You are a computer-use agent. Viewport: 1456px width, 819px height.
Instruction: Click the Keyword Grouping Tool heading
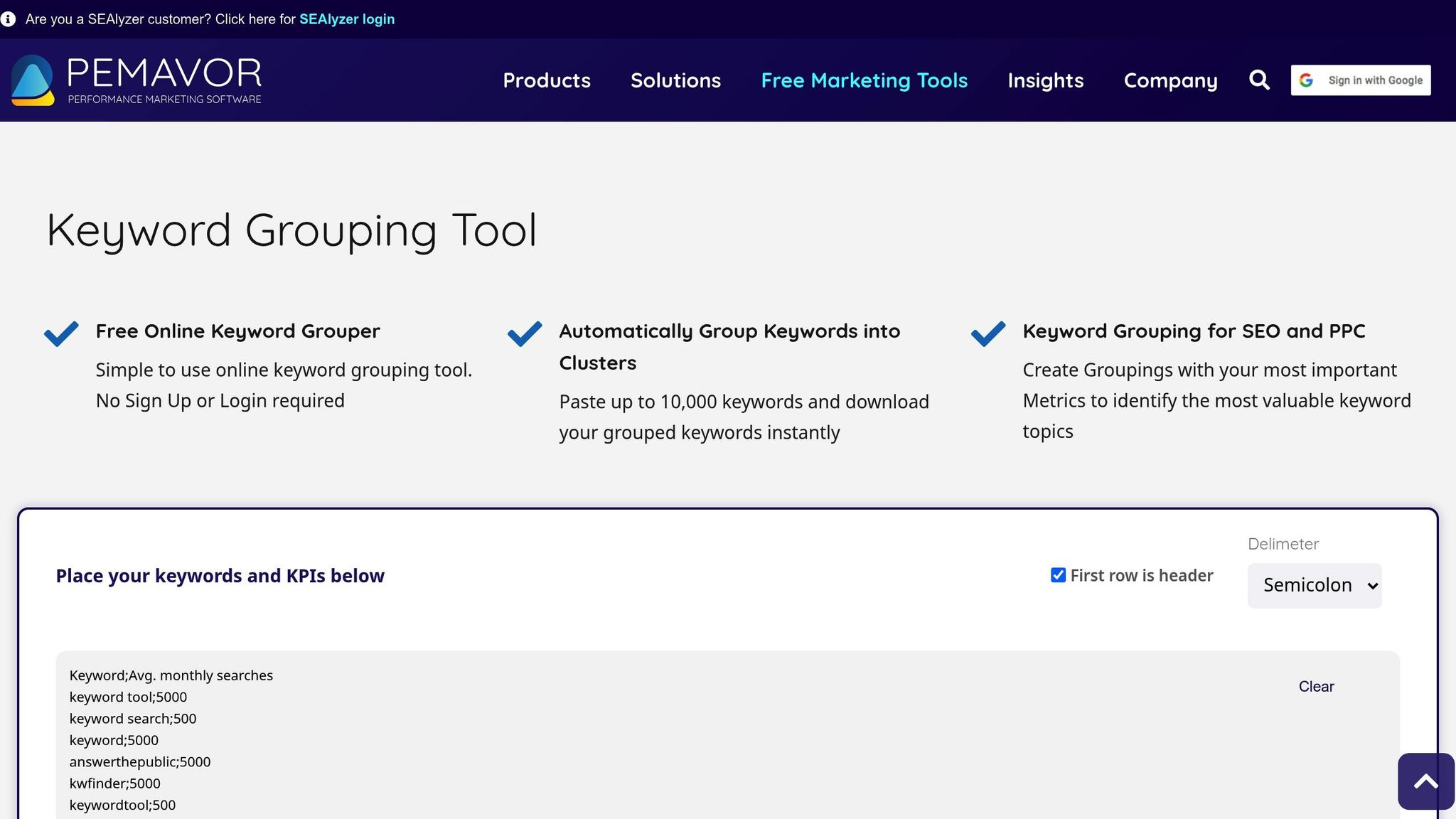[x=291, y=230]
